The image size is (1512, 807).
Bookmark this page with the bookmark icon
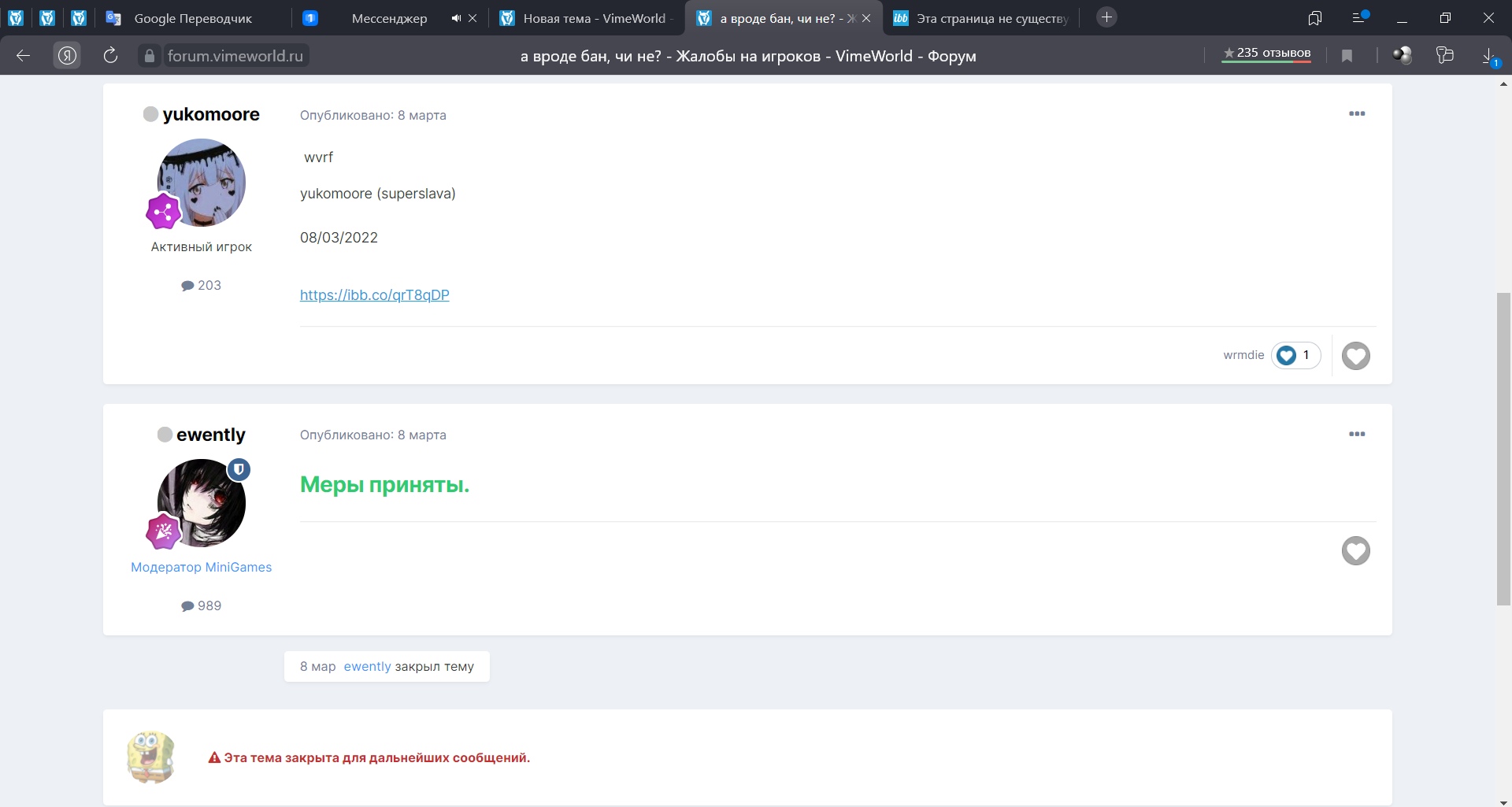click(x=1347, y=55)
